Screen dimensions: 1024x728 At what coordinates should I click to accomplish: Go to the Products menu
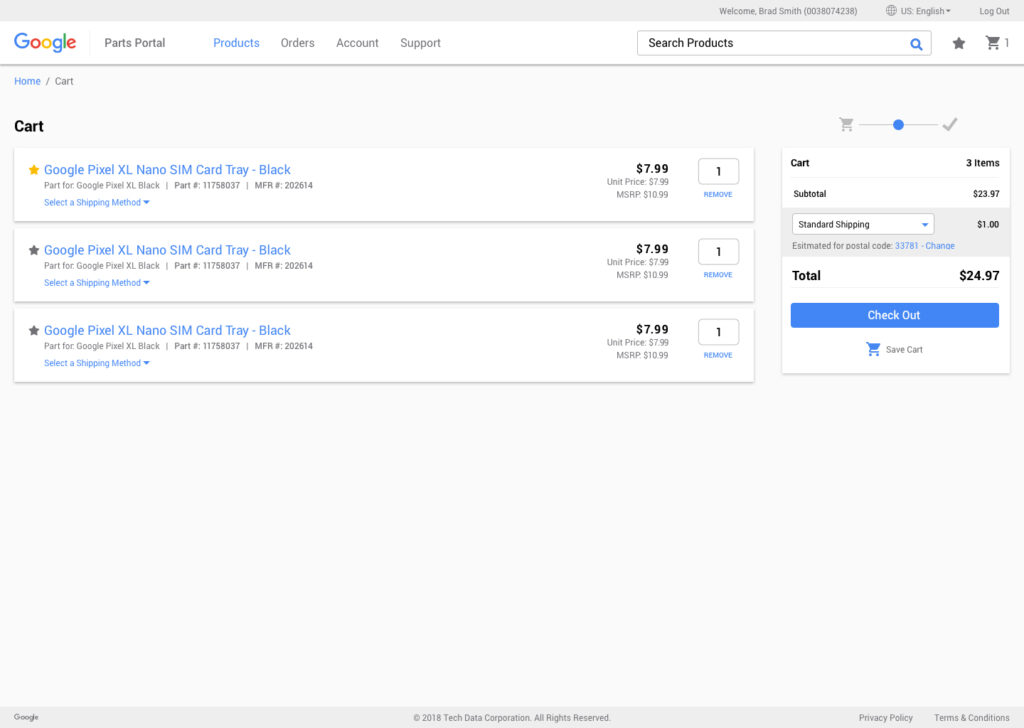(x=236, y=43)
